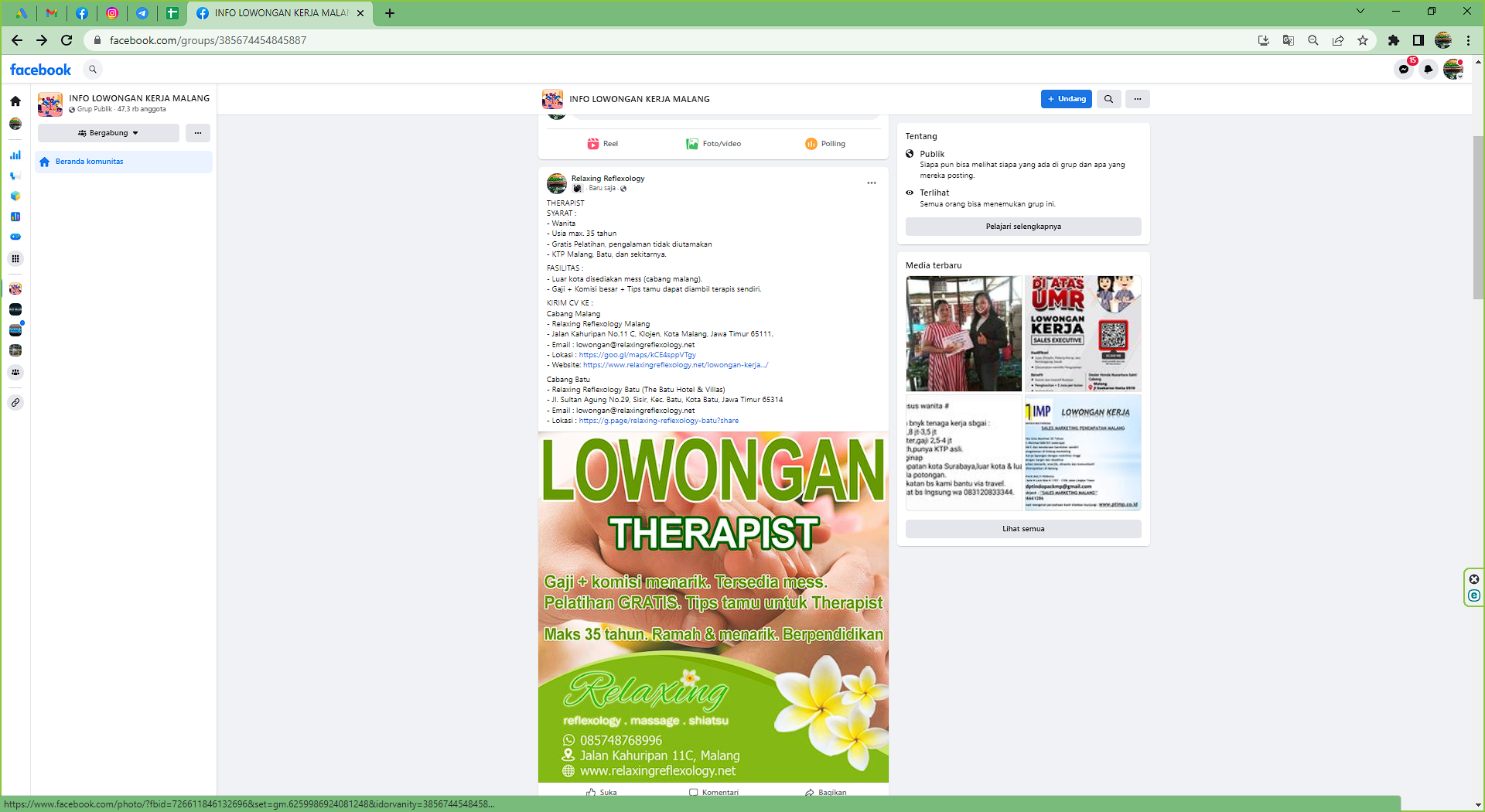1485x812 pixels.
Task: Open the Lowongan Therapist poster image
Action: [713, 607]
